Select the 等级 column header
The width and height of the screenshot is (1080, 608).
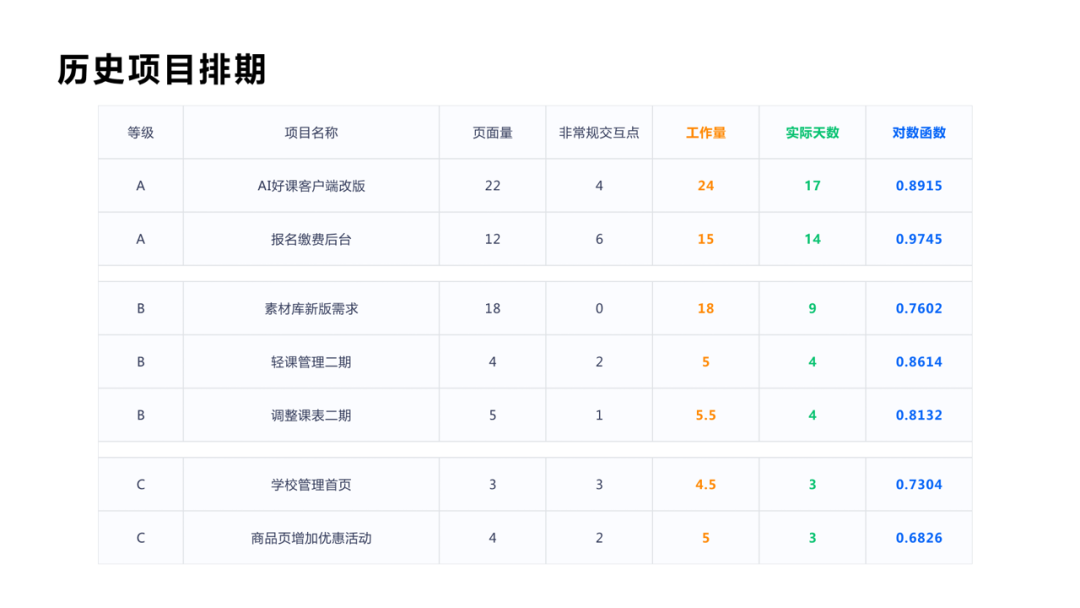[141, 133]
